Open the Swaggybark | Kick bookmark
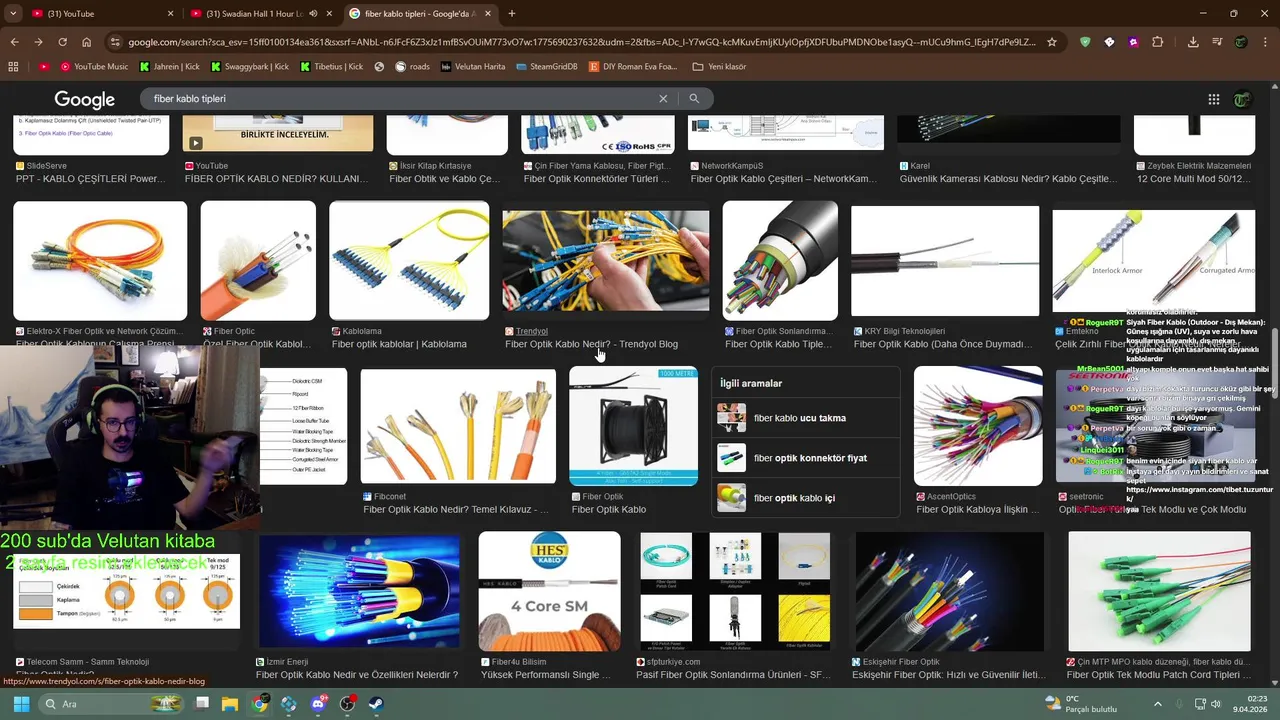 click(249, 66)
